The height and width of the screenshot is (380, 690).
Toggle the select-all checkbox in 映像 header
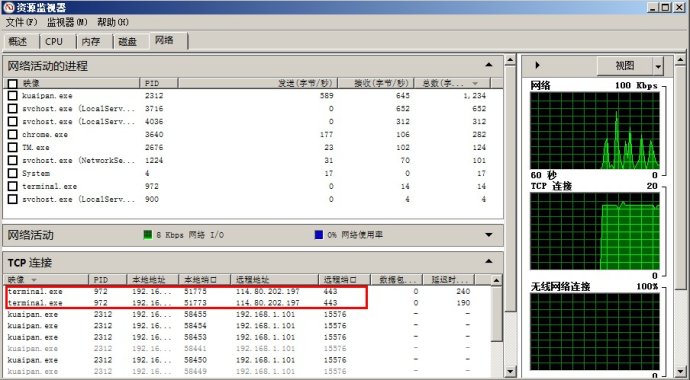13,84
